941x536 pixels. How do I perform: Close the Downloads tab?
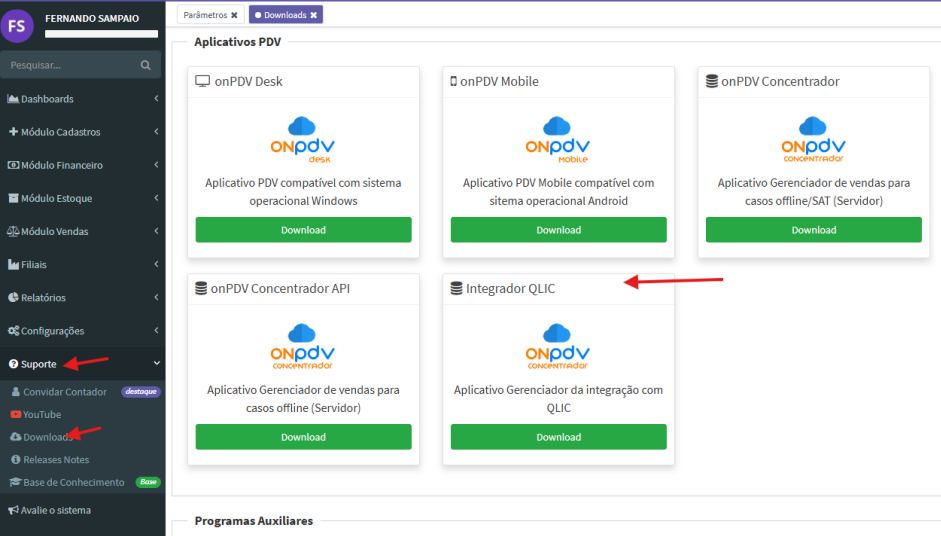point(313,15)
